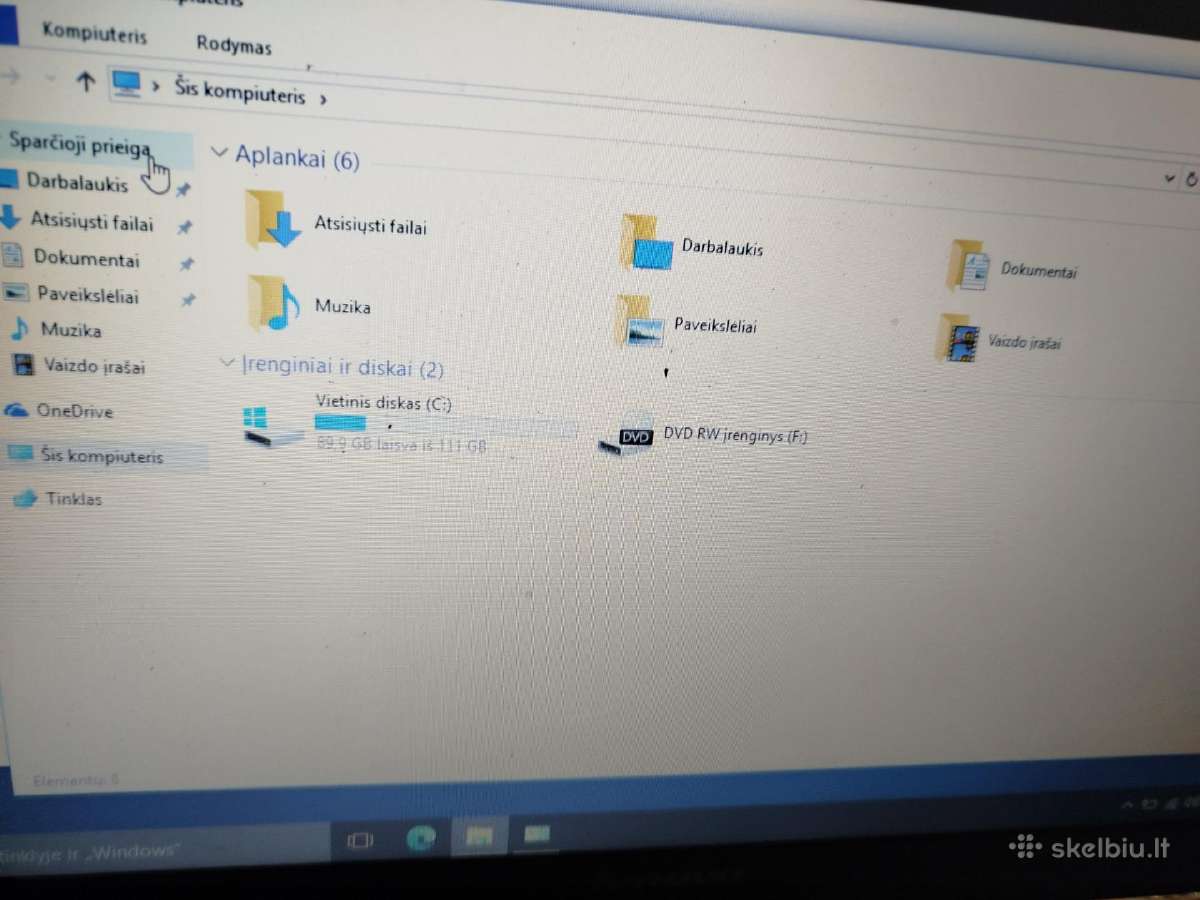Switch to the Rodymas ribbon tab
This screenshot has height=900, width=1200.
(234, 44)
